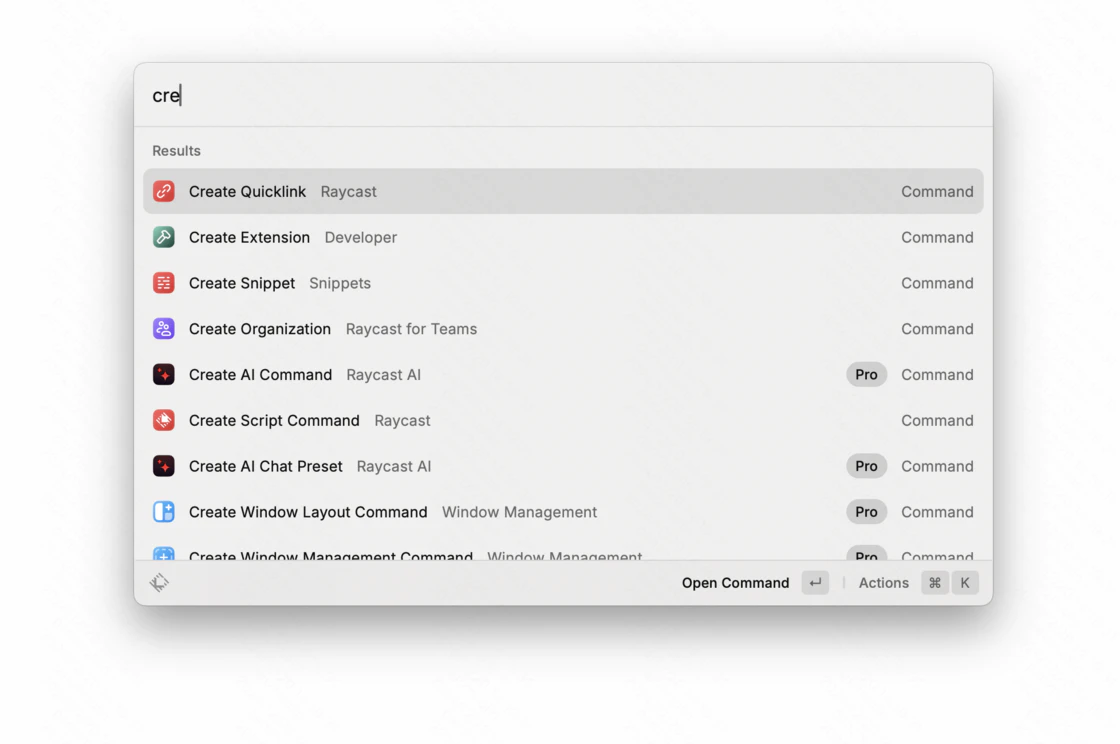Image resolution: width=1120 pixels, height=744 pixels.
Task: Click 'Raycast AI' subtitle next to Create AI Chat Preset
Action: pyautogui.click(x=394, y=466)
